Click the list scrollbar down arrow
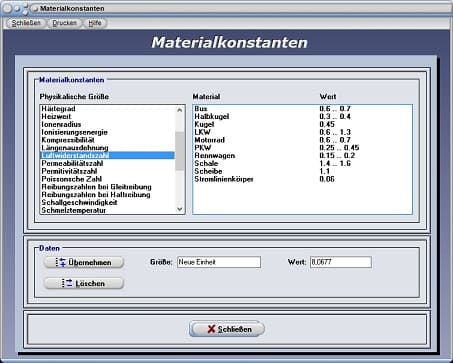 click(180, 209)
